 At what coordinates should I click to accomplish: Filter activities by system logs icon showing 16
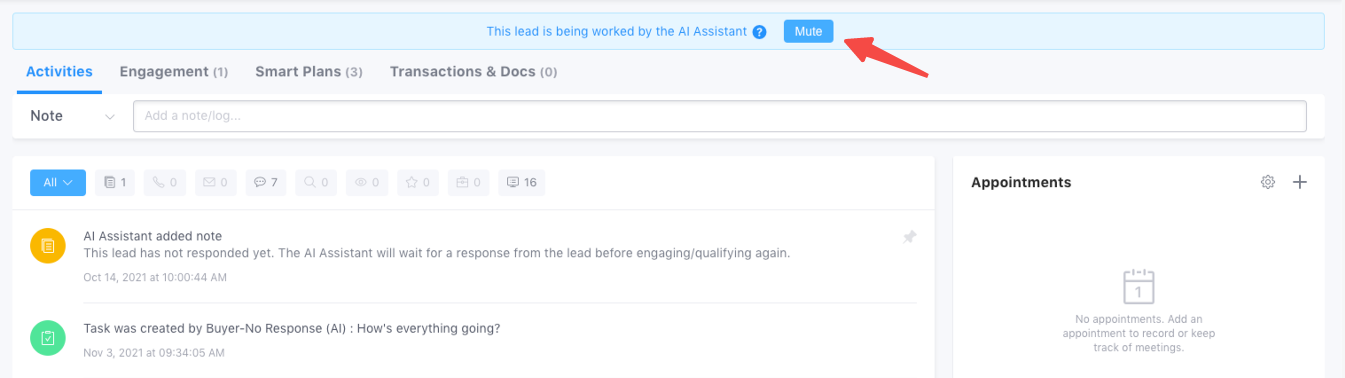click(x=521, y=183)
